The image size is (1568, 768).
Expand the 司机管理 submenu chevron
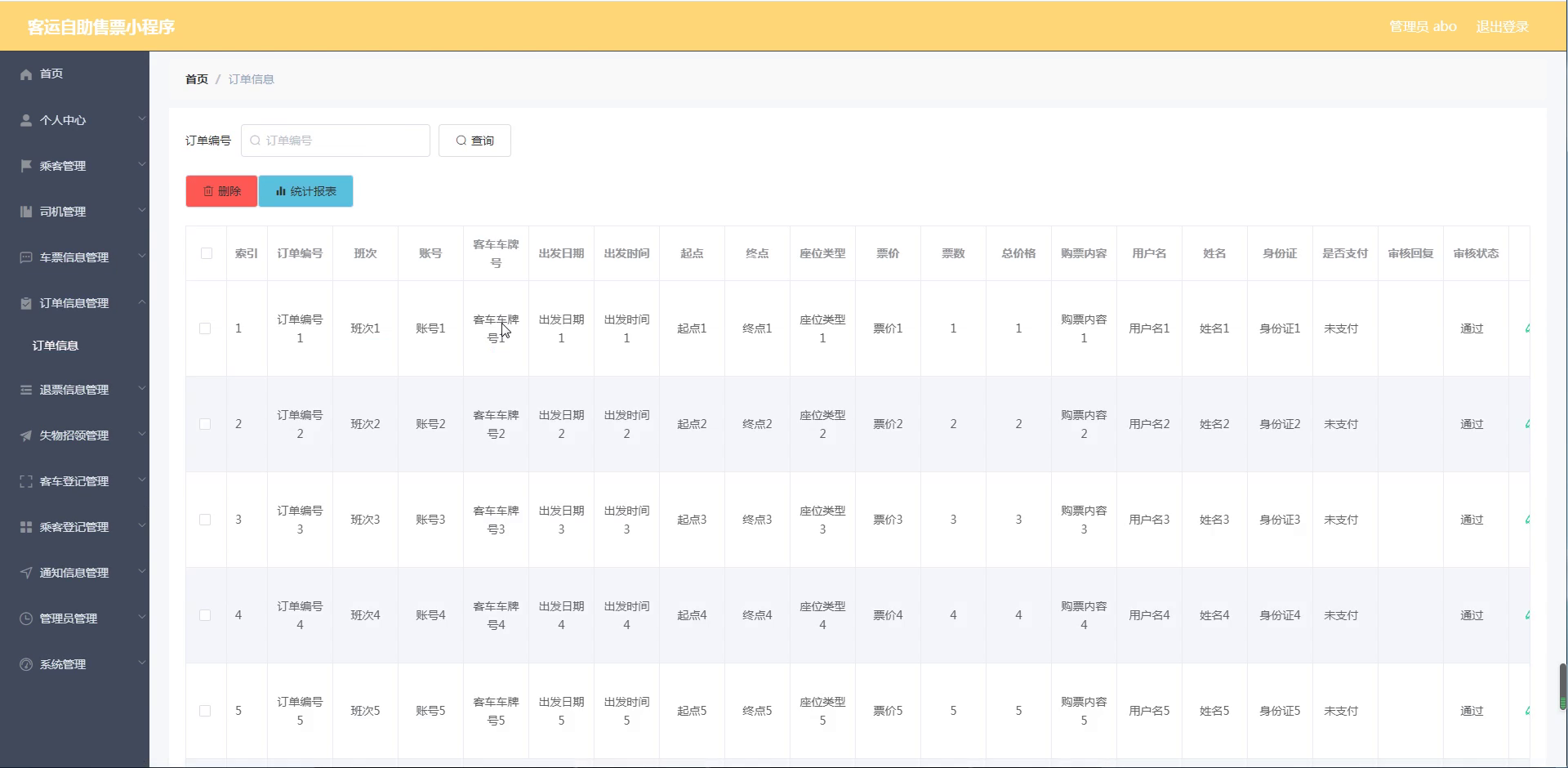pyautogui.click(x=141, y=210)
